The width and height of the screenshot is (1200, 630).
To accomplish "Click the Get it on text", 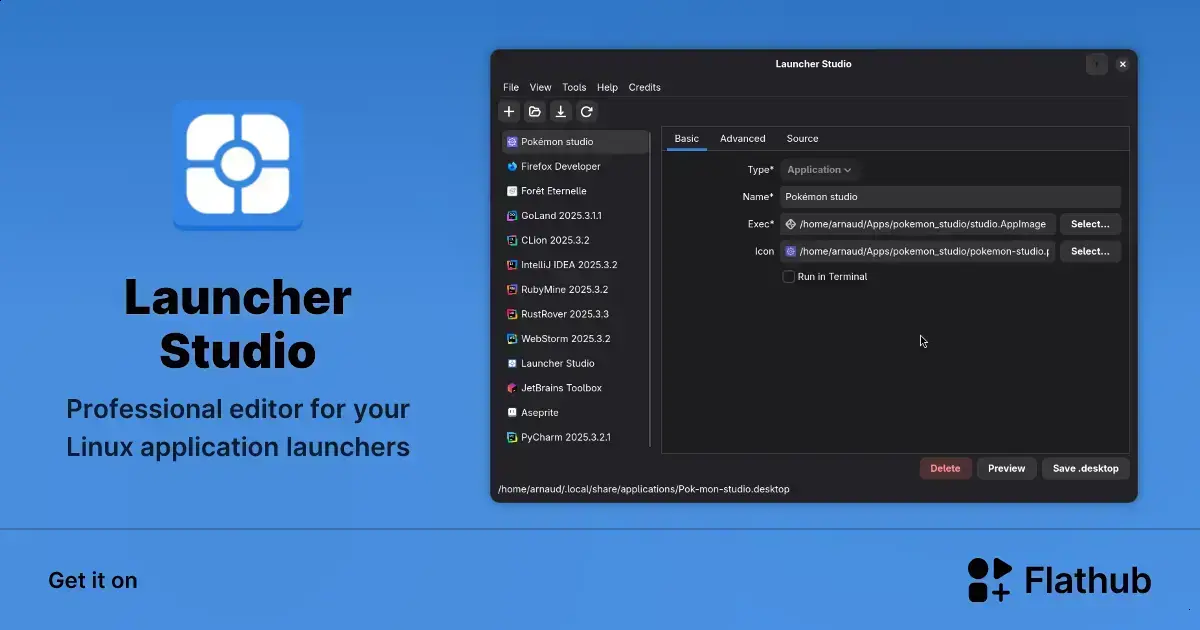I will tap(93, 581).
